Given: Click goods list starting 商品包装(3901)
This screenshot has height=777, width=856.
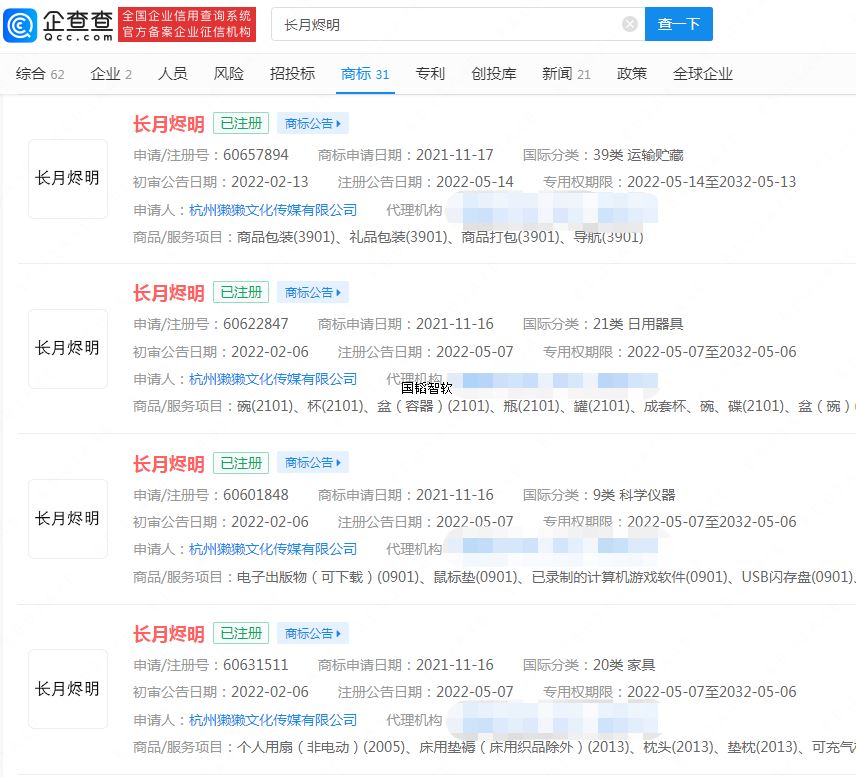Looking at the screenshot, I should coord(441,237).
